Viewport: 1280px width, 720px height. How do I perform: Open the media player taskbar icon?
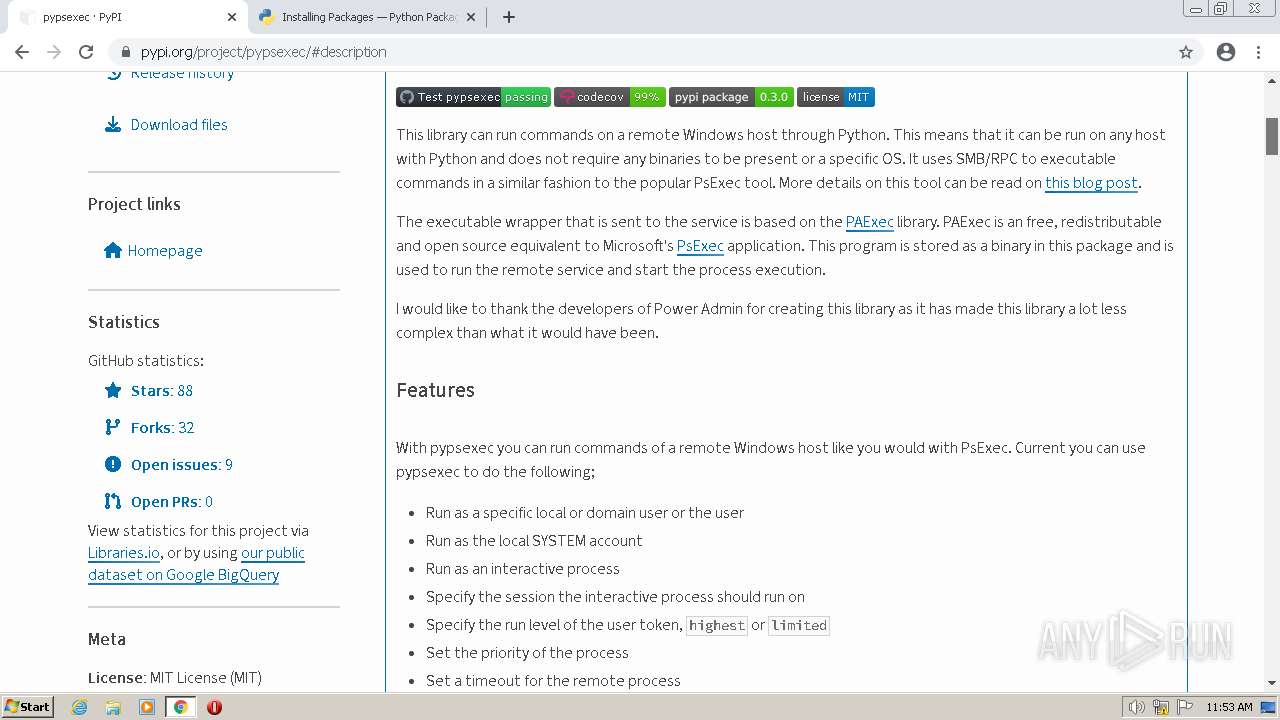coord(147,707)
